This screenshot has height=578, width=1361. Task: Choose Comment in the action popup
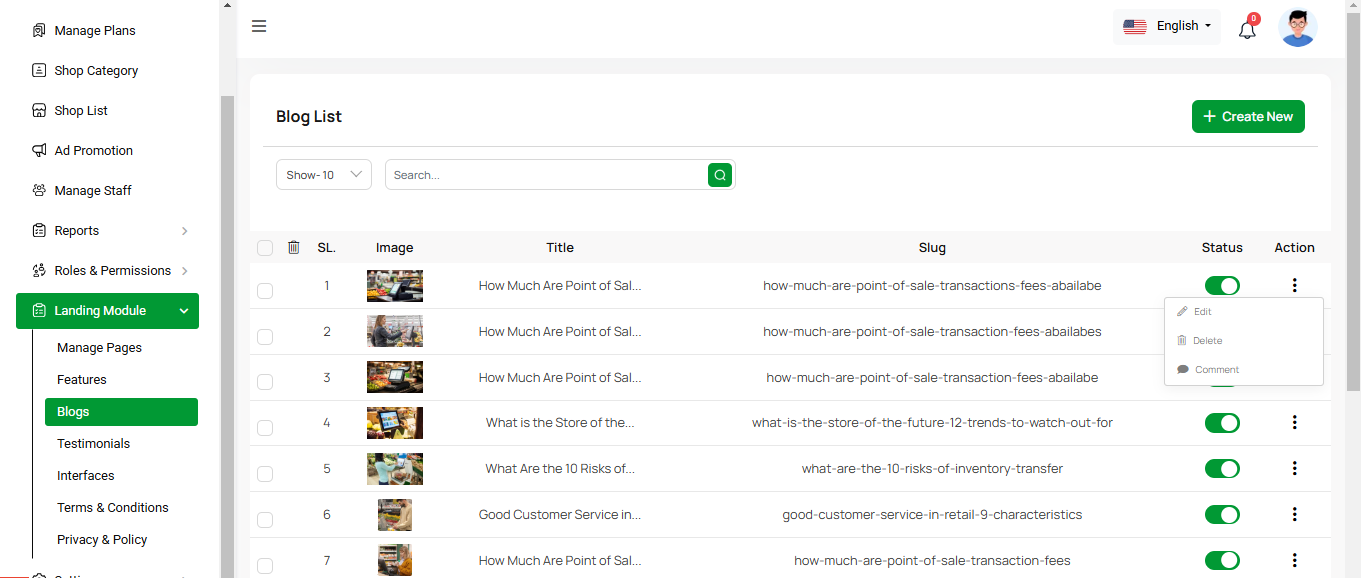(1216, 370)
